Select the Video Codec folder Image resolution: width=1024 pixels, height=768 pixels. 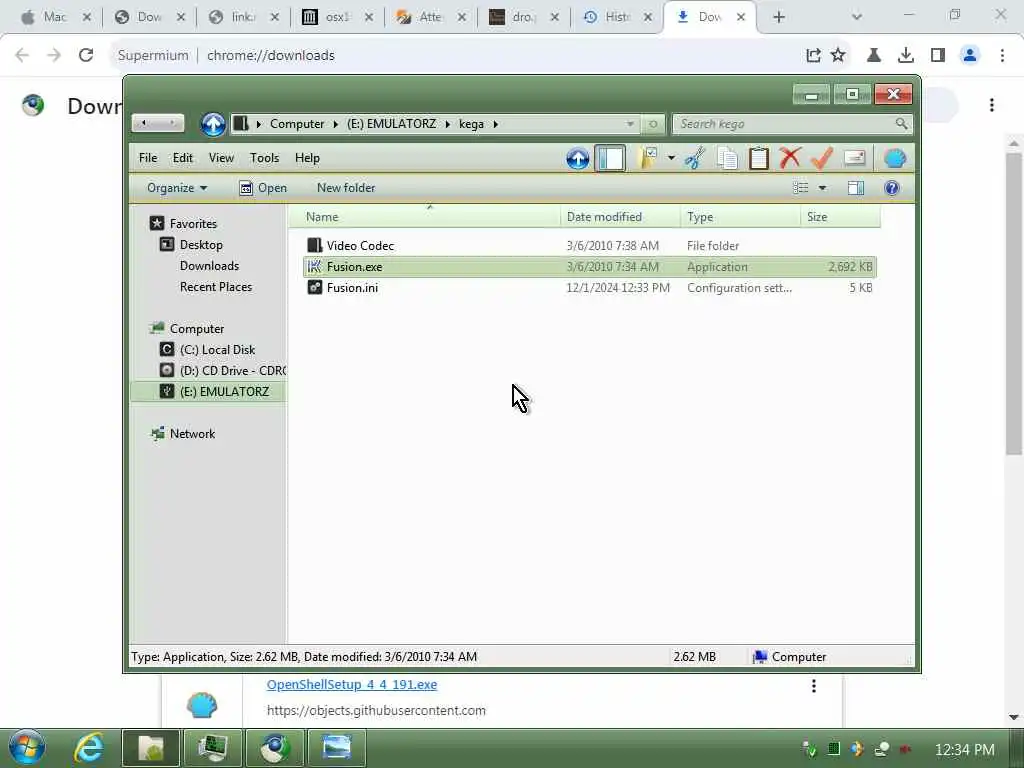(589, 246)
